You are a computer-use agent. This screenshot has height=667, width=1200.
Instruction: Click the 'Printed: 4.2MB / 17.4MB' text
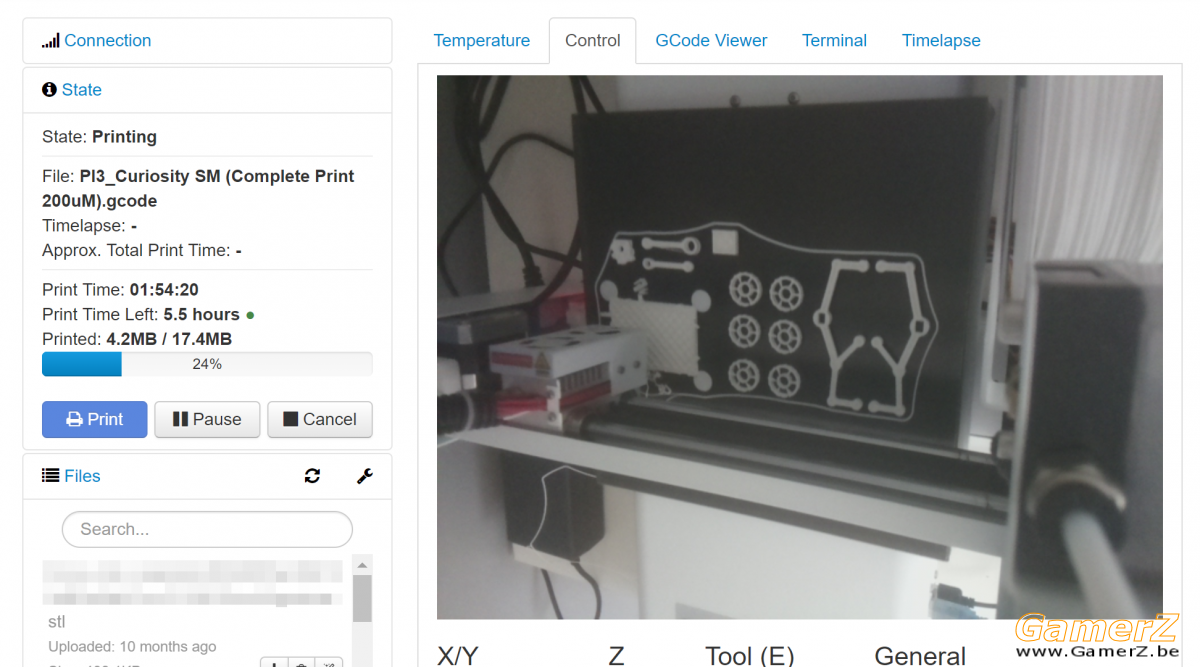[137, 340]
